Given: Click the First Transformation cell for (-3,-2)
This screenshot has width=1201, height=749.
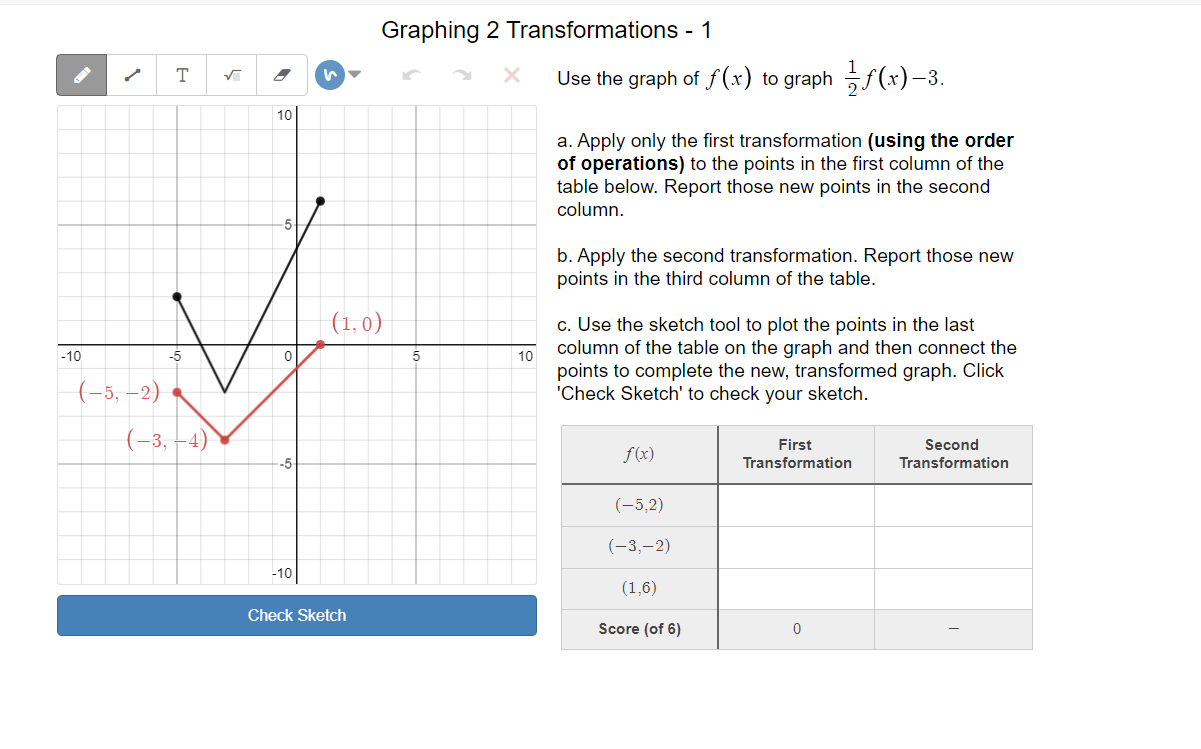Looking at the screenshot, I should [x=796, y=547].
